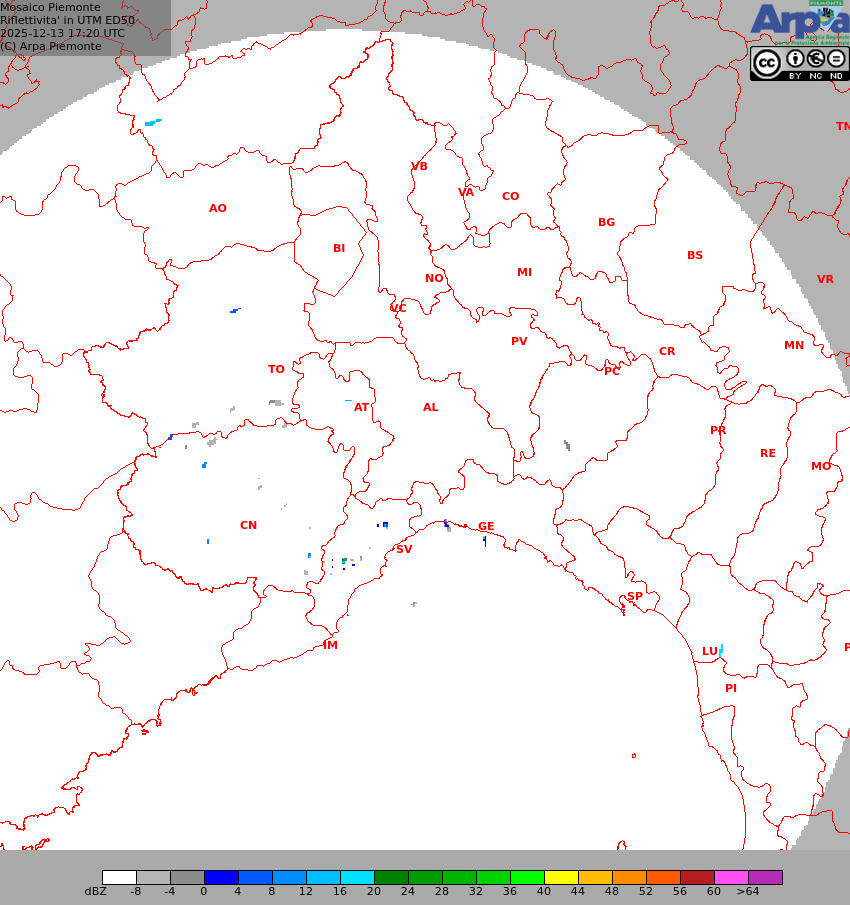The height and width of the screenshot is (905, 850).
Task: Select the CN province label
Action: [248, 525]
